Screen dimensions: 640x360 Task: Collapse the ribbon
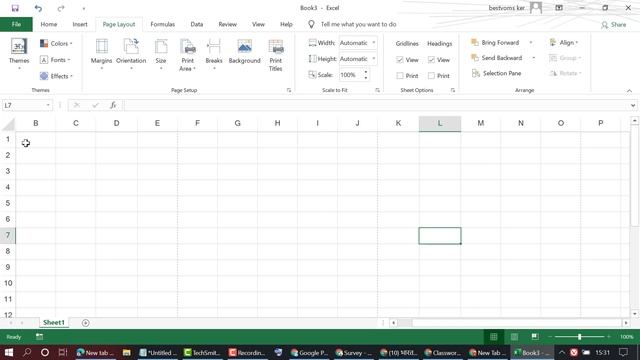(x=629, y=91)
